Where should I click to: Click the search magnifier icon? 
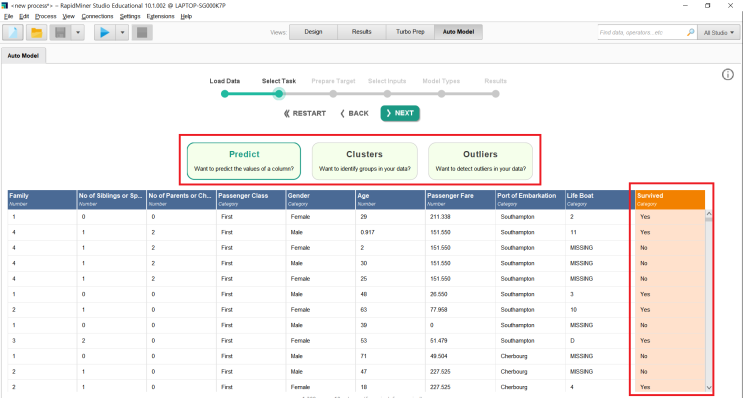click(690, 32)
